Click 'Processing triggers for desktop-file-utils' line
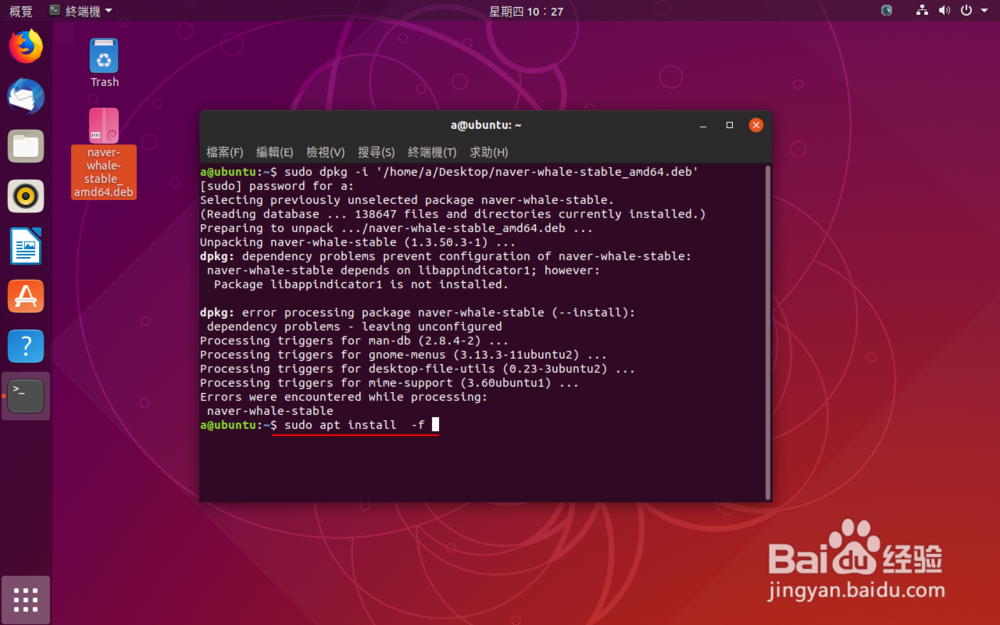This screenshot has height=625, width=1000. 417,369
